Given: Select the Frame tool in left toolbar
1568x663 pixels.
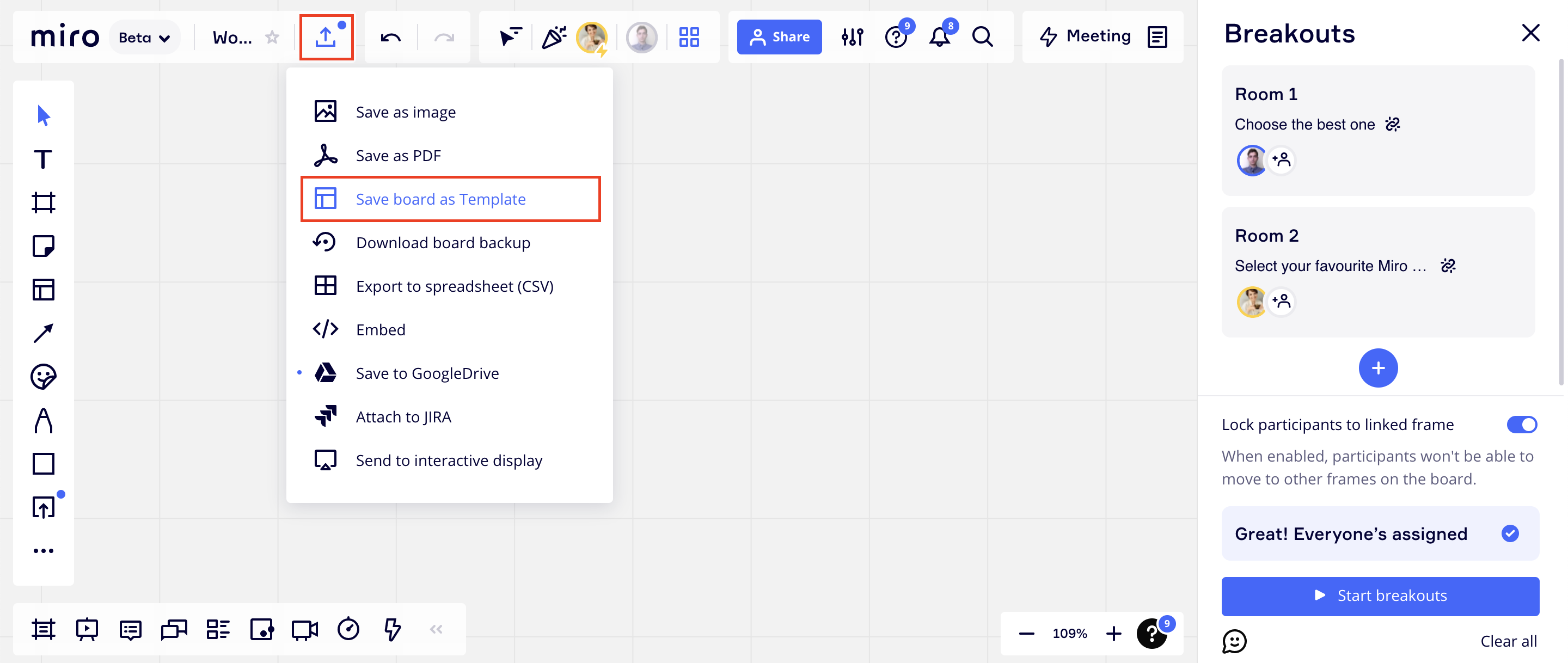Looking at the screenshot, I should (43, 202).
